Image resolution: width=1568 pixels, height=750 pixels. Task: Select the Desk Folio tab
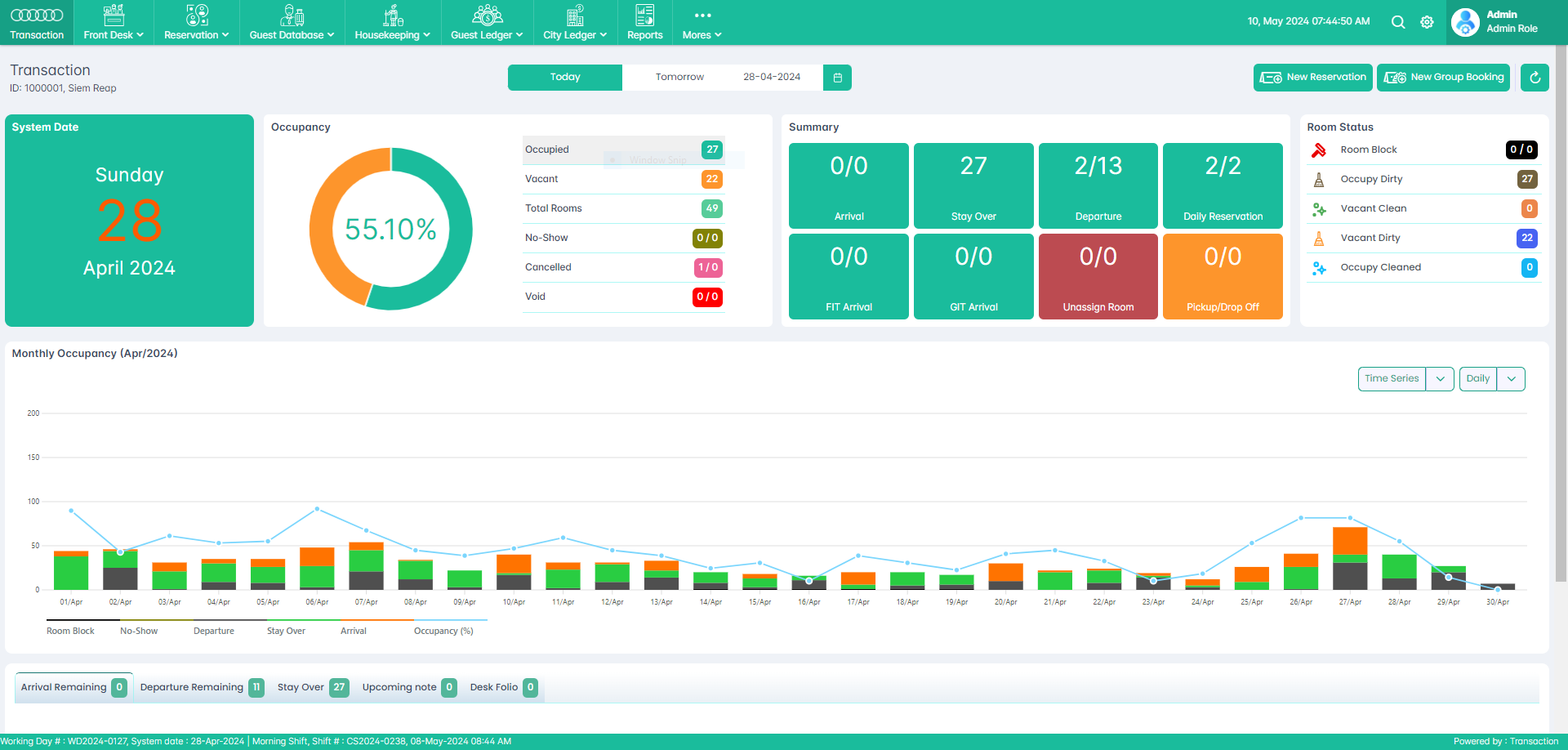pos(503,687)
